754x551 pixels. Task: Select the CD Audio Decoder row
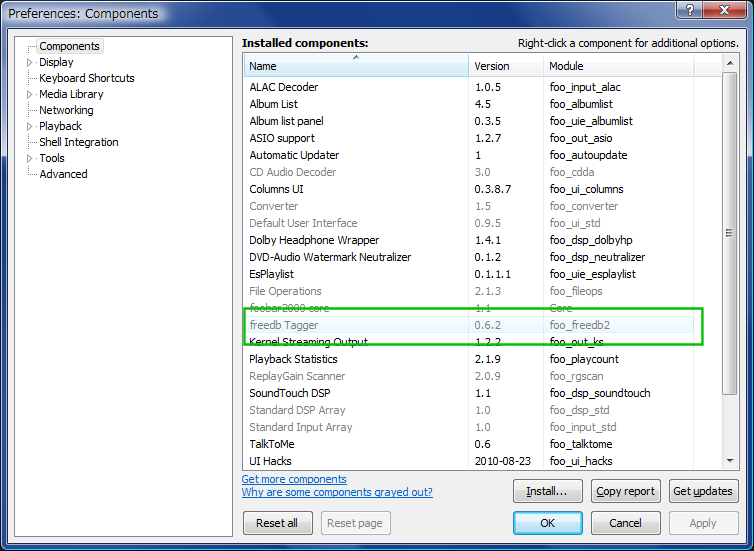pyautogui.click(x=469, y=172)
